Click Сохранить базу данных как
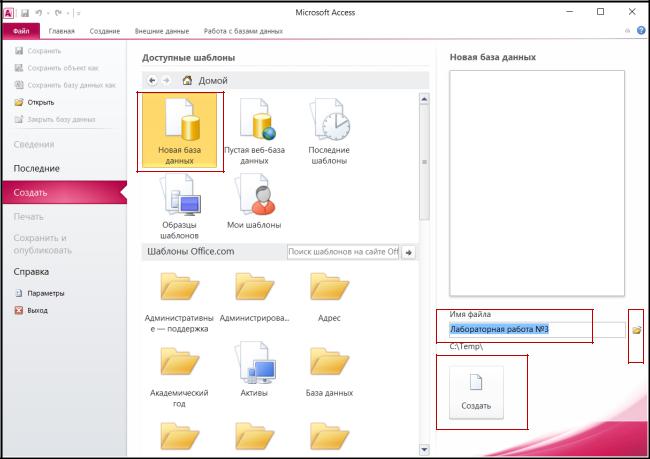 coord(65,85)
